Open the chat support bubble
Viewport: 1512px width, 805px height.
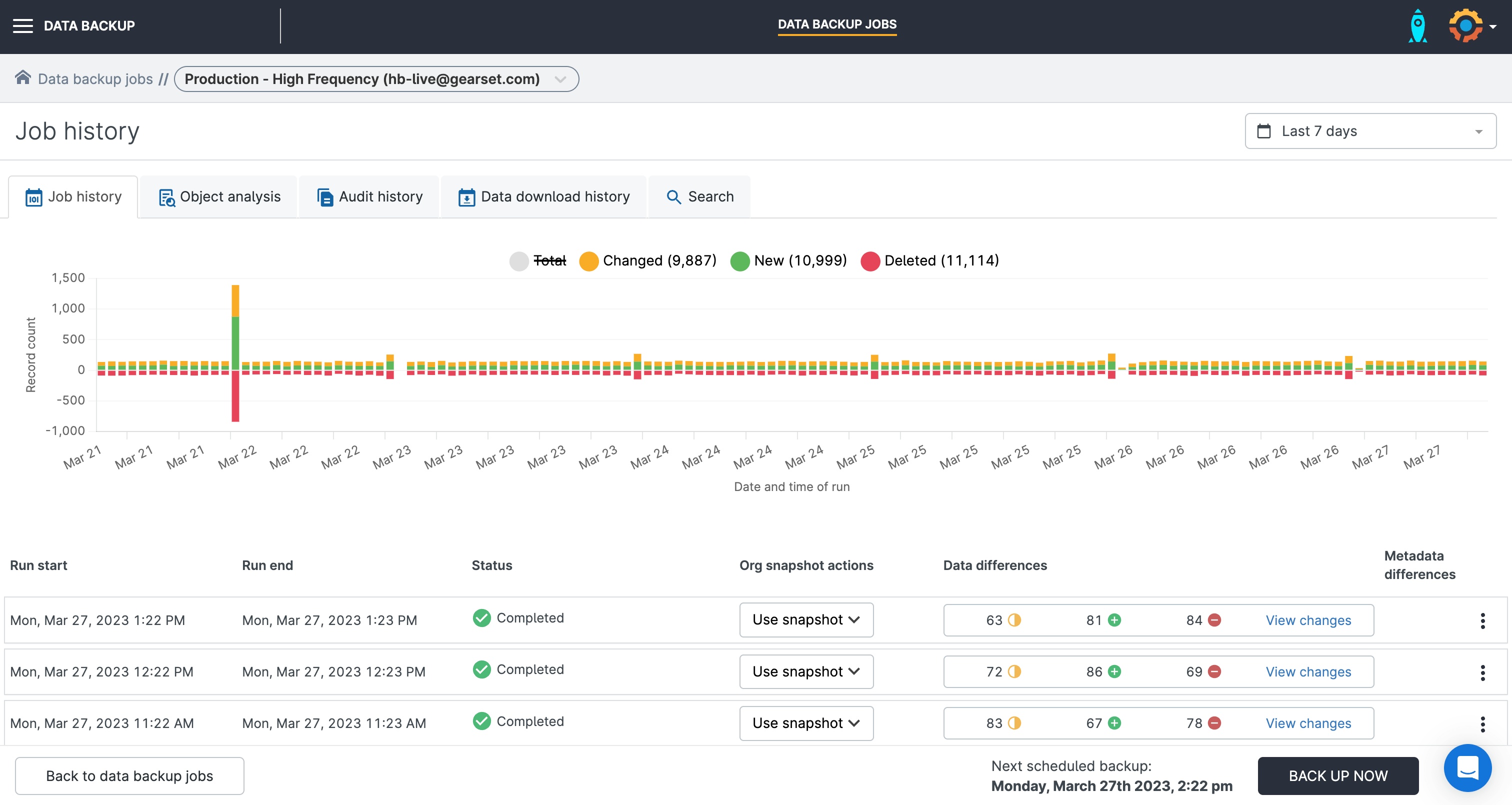coord(1467,768)
